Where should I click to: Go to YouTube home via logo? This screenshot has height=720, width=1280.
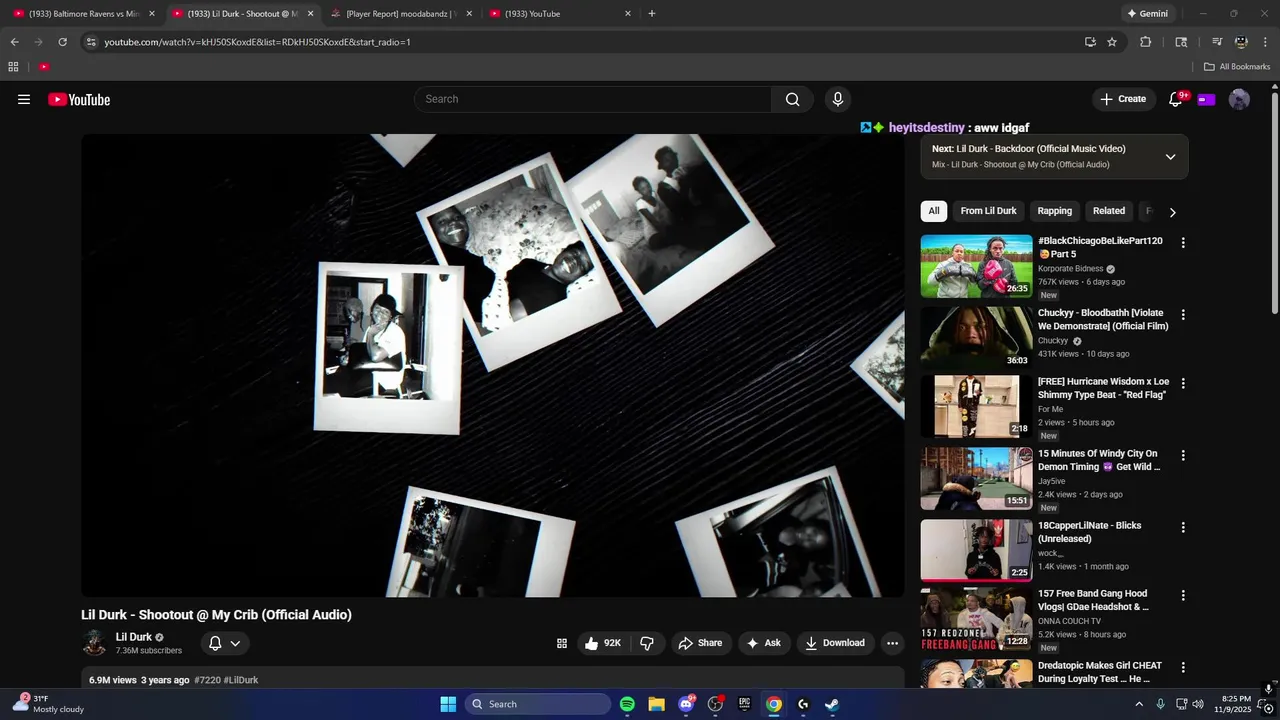pyautogui.click(x=79, y=99)
